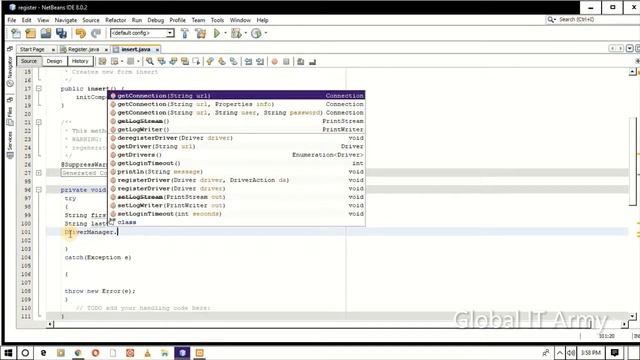Switch to History view
Screen dimensions: 640x360
click(x=80, y=61)
